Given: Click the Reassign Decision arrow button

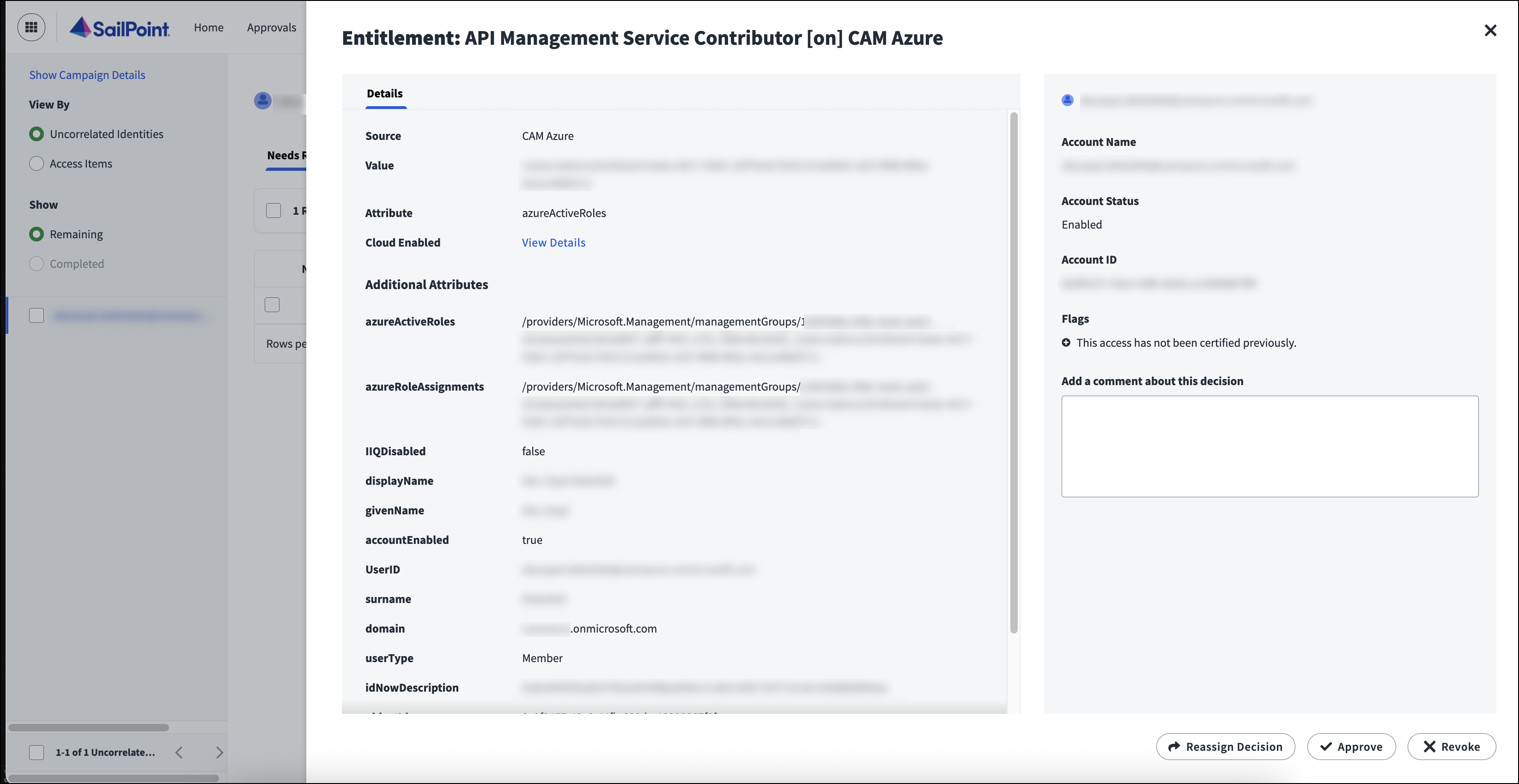Looking at the screenshot, I should [1225, 746].
